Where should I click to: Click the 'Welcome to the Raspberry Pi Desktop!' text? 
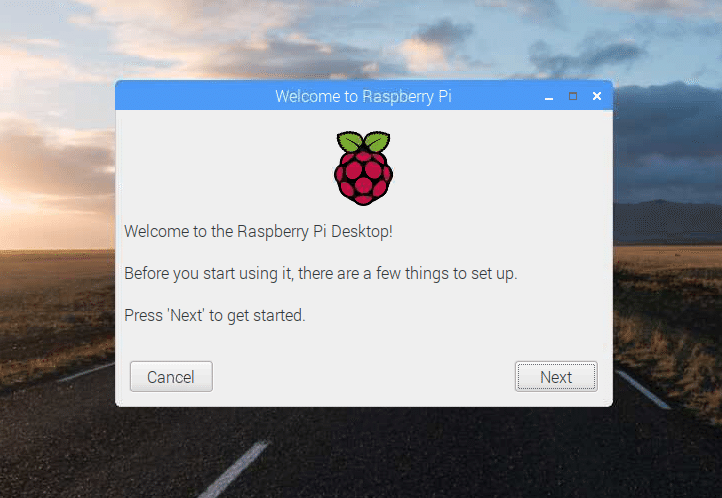(258, 231)
